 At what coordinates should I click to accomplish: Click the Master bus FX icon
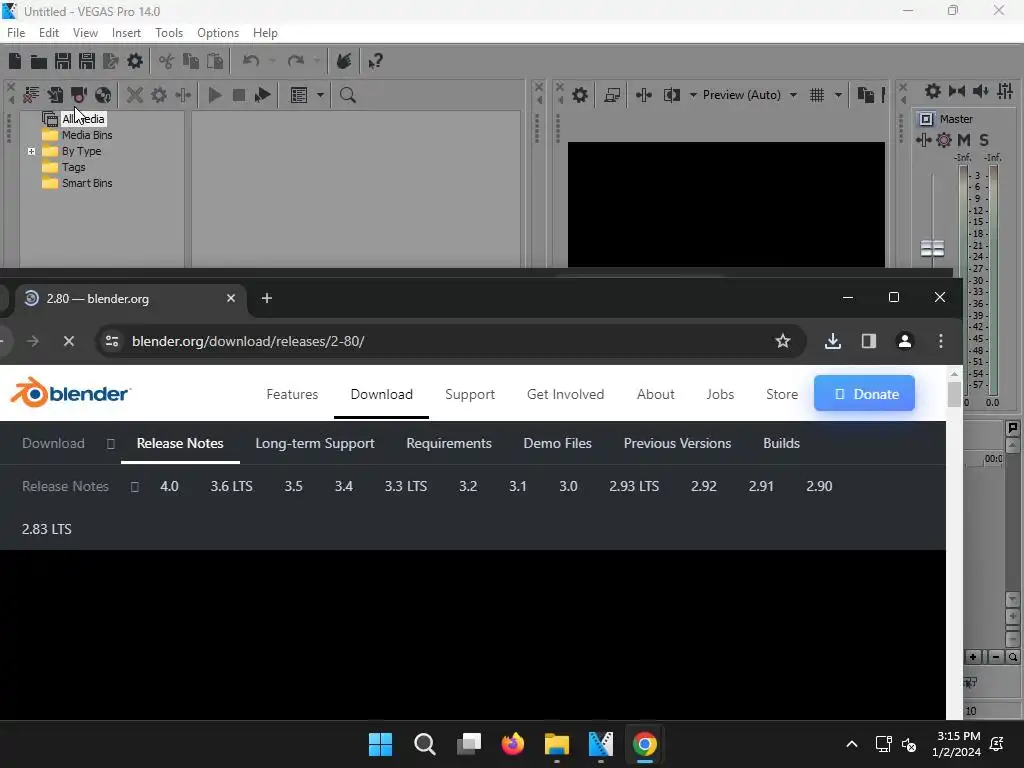pyautogui.click(x=923, y=140)
